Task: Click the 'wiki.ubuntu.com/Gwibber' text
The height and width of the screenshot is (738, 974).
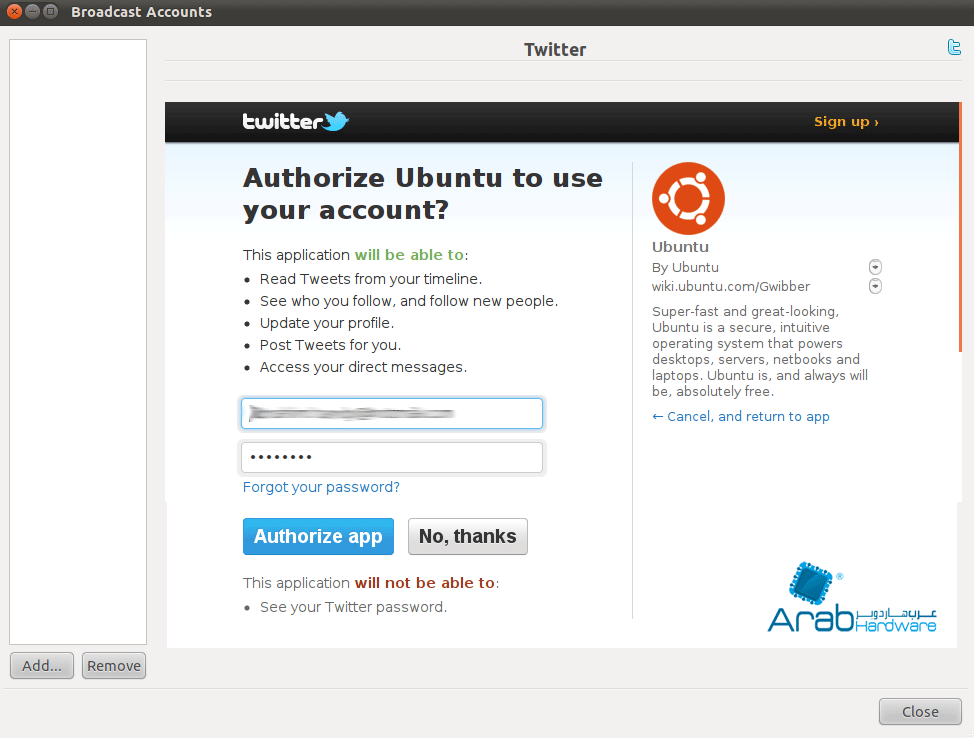Action: [x=730, y=286]
